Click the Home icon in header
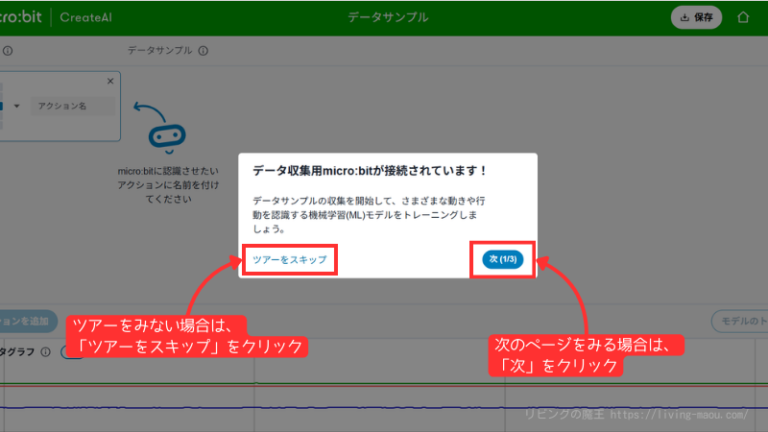Screen dimensions: 768x432 click(x=742, y=17)
